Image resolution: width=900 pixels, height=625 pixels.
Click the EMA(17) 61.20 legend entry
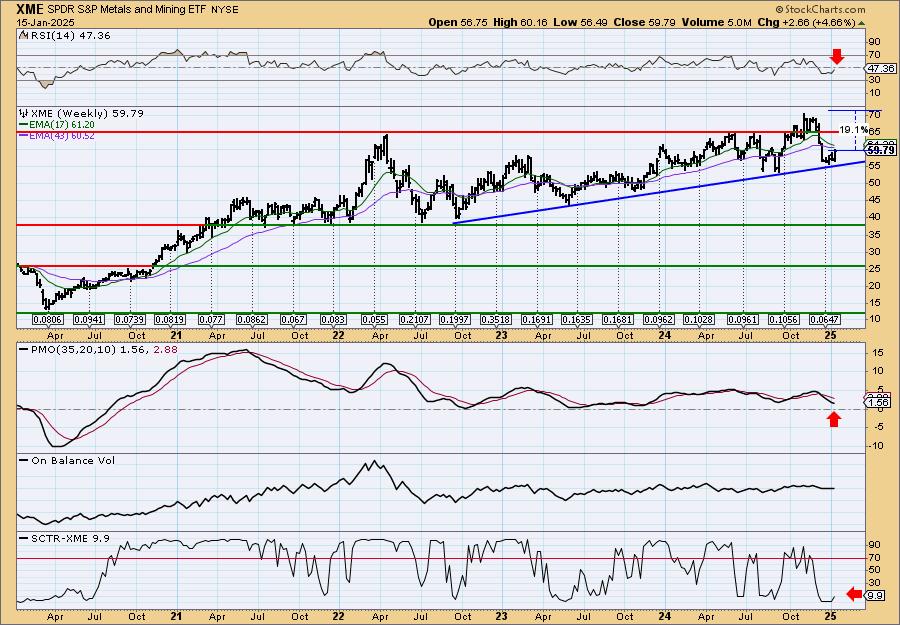pyautogui.click(x=57, y=125)
